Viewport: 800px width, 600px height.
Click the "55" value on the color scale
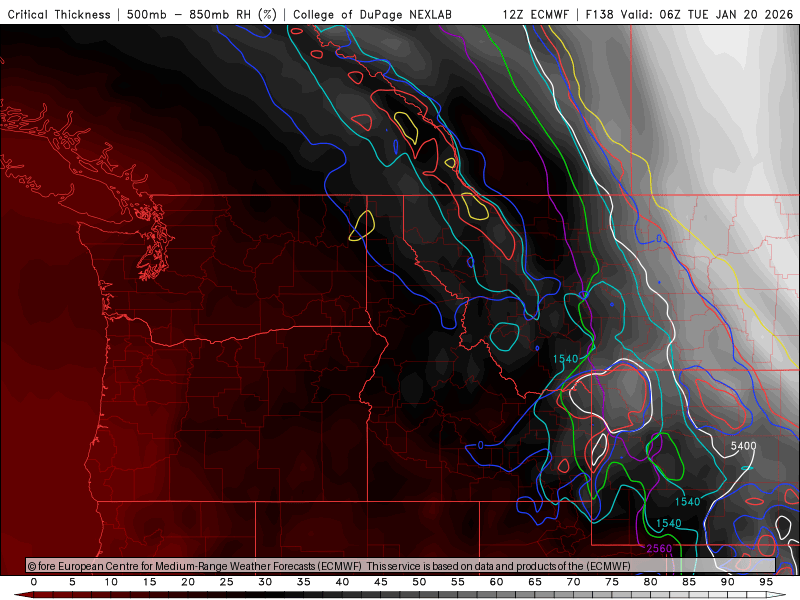click(458, 582)
